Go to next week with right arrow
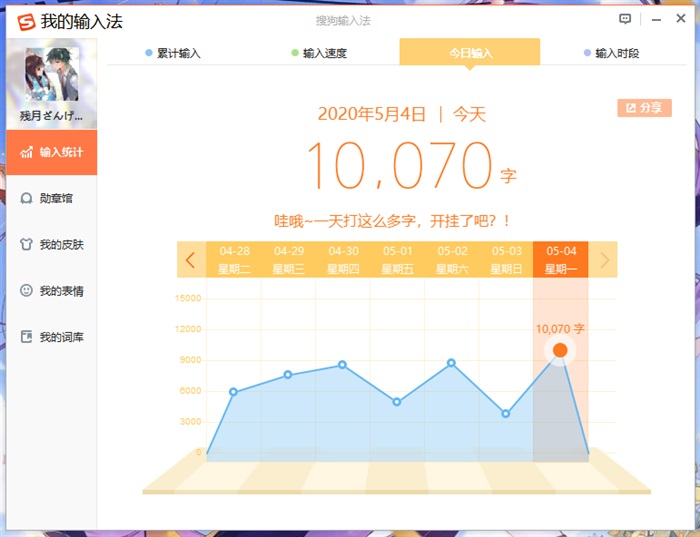700x537 pixels. tap(604, 260)
